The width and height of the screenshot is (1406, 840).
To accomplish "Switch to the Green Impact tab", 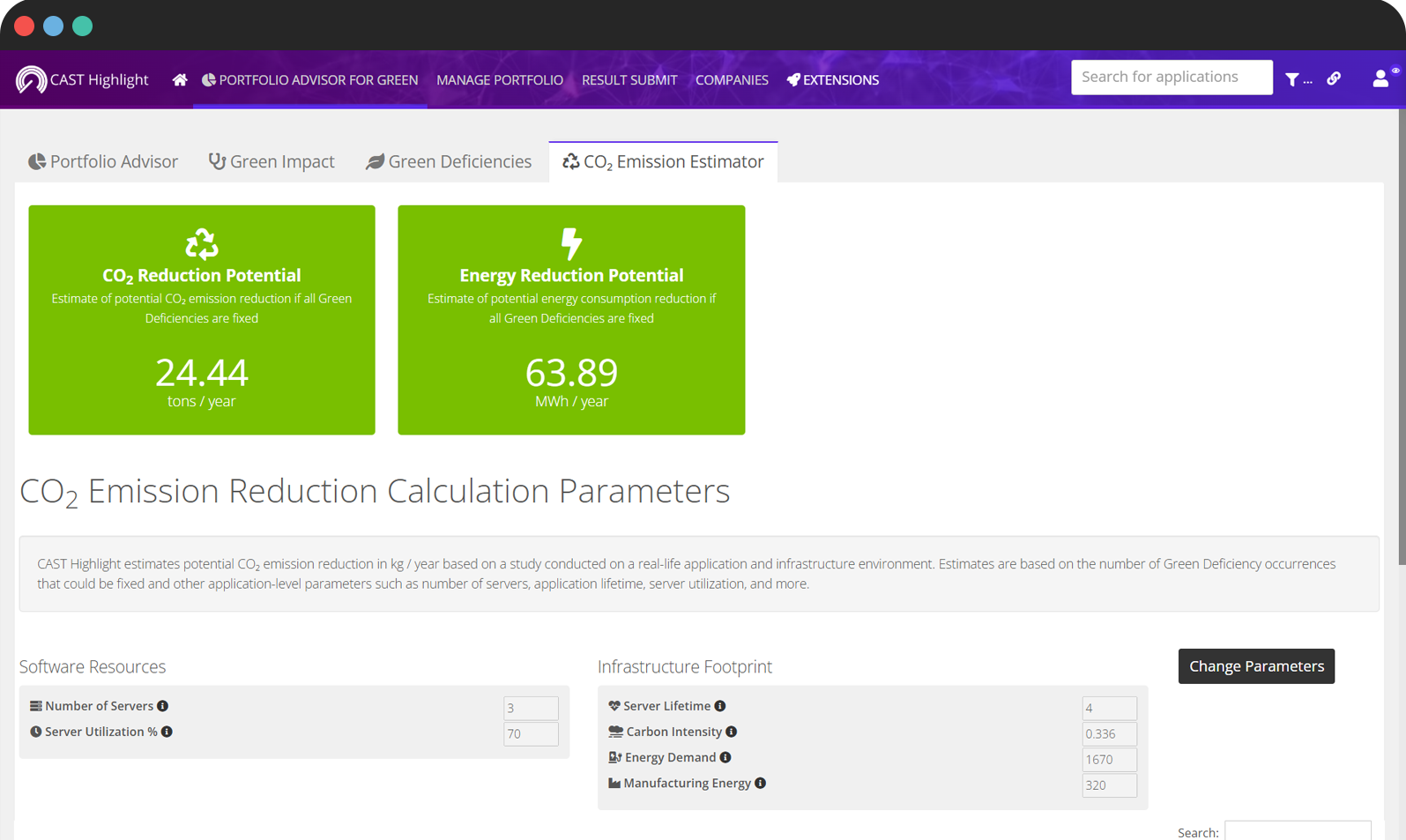I will [x=272, y=162].
